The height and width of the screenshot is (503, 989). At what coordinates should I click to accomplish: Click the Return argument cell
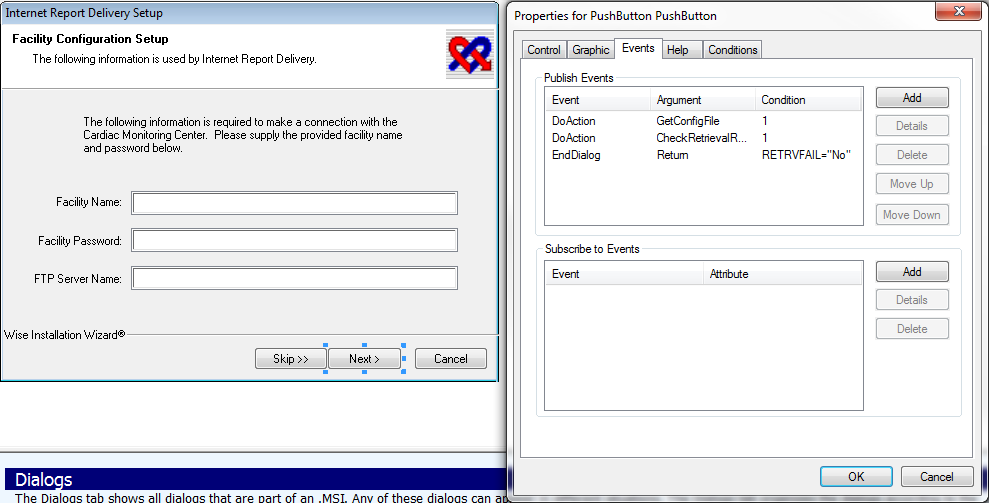(672, 155)
